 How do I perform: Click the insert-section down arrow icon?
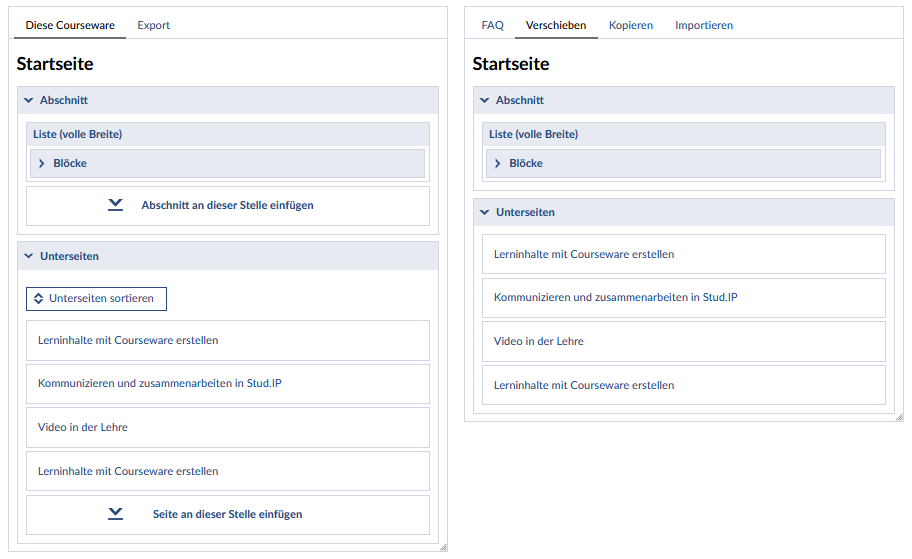(115, 205)
